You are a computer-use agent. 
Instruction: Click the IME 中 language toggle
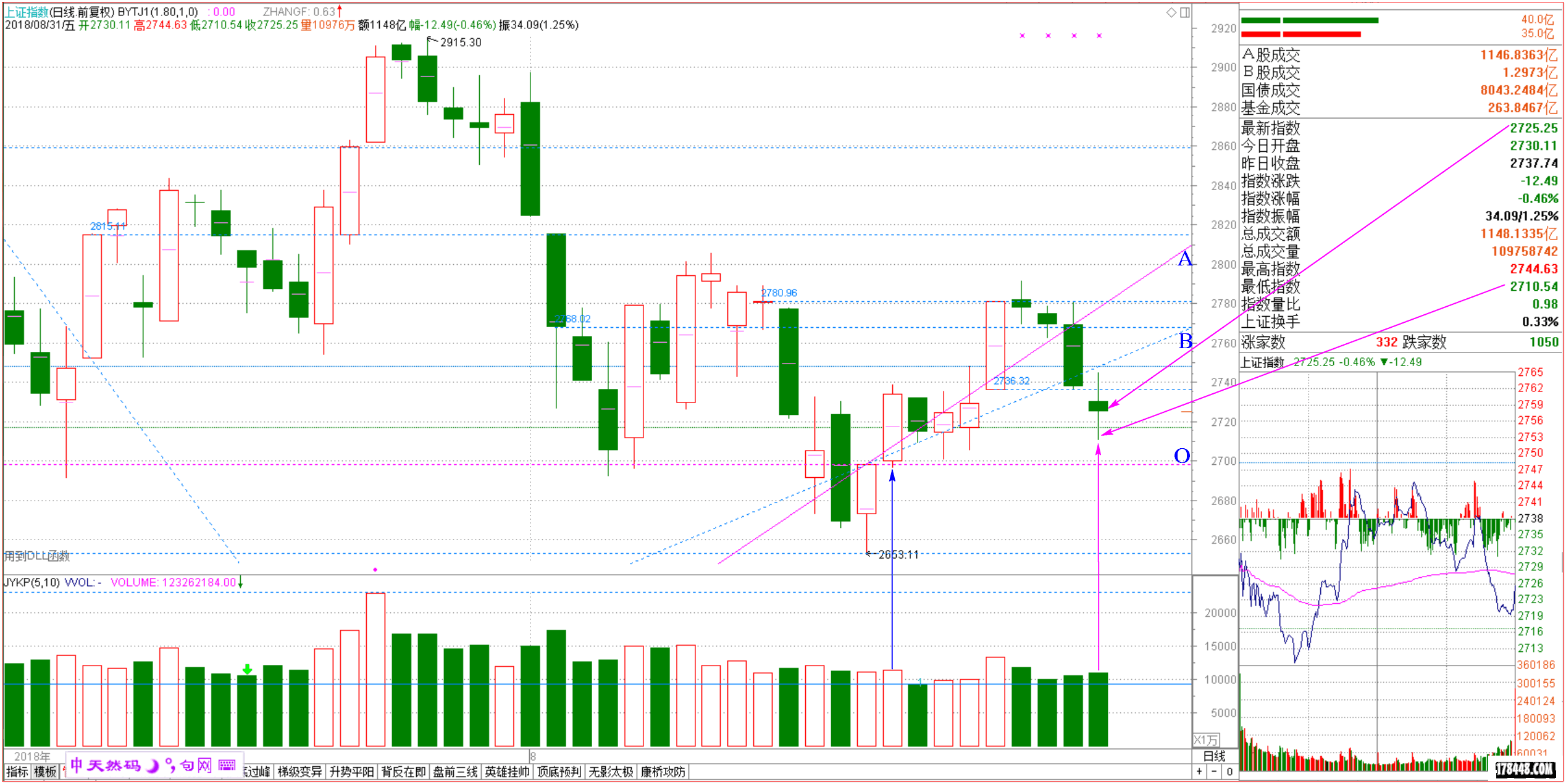(x=77, y=765)
